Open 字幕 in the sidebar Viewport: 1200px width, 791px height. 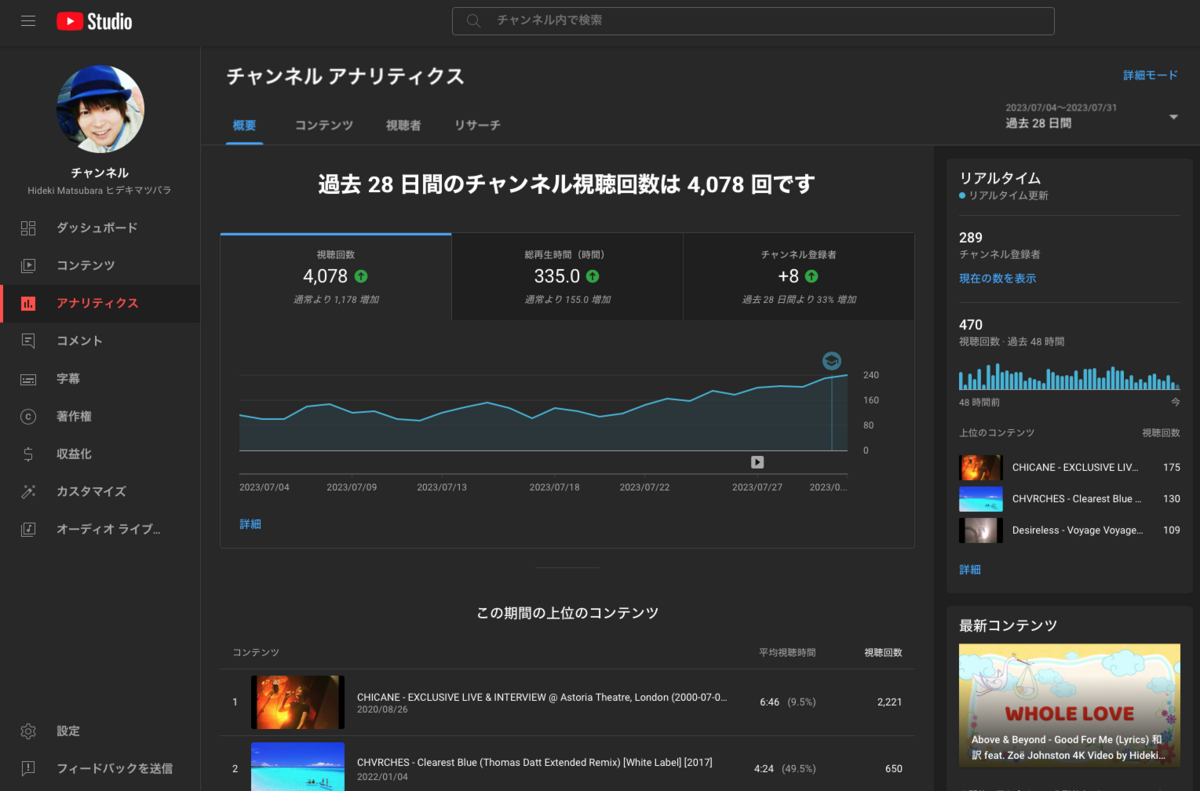(x=100, y=379)
